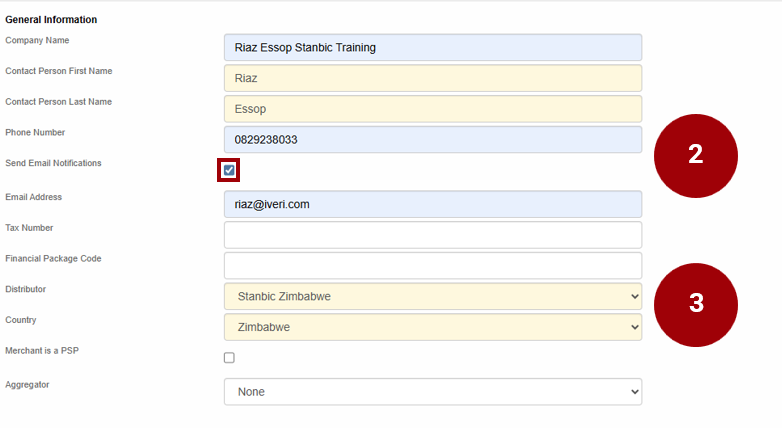Click the Tax Number label text
This screenshot has height=446, width=782.
point(29,228)
